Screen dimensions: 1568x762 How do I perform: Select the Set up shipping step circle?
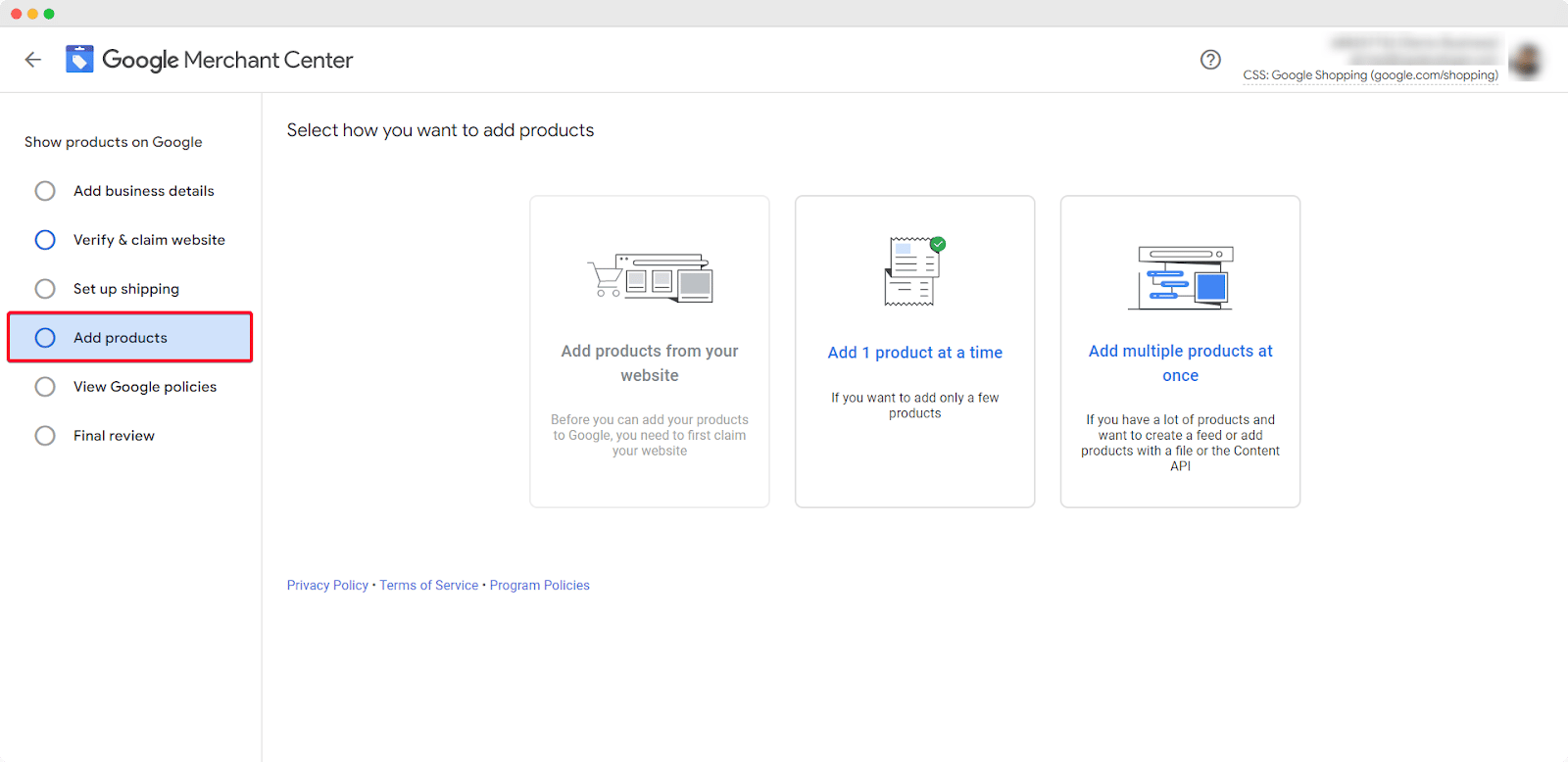(45, 289)
